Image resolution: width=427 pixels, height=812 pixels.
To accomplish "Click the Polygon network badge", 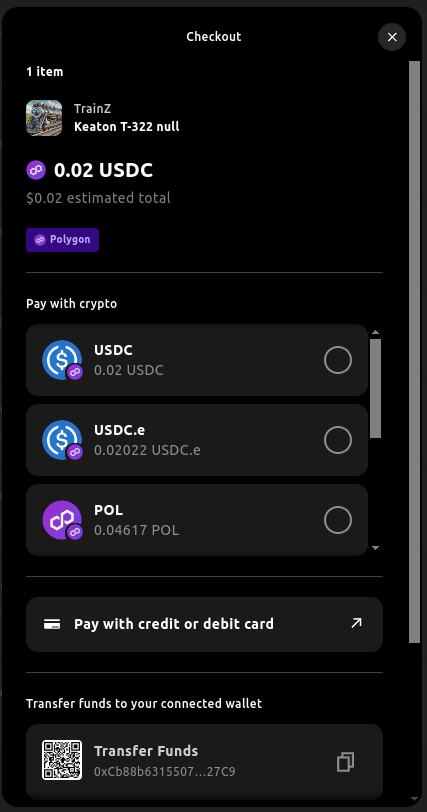I will pyautogui.click(x=62, y=240).
